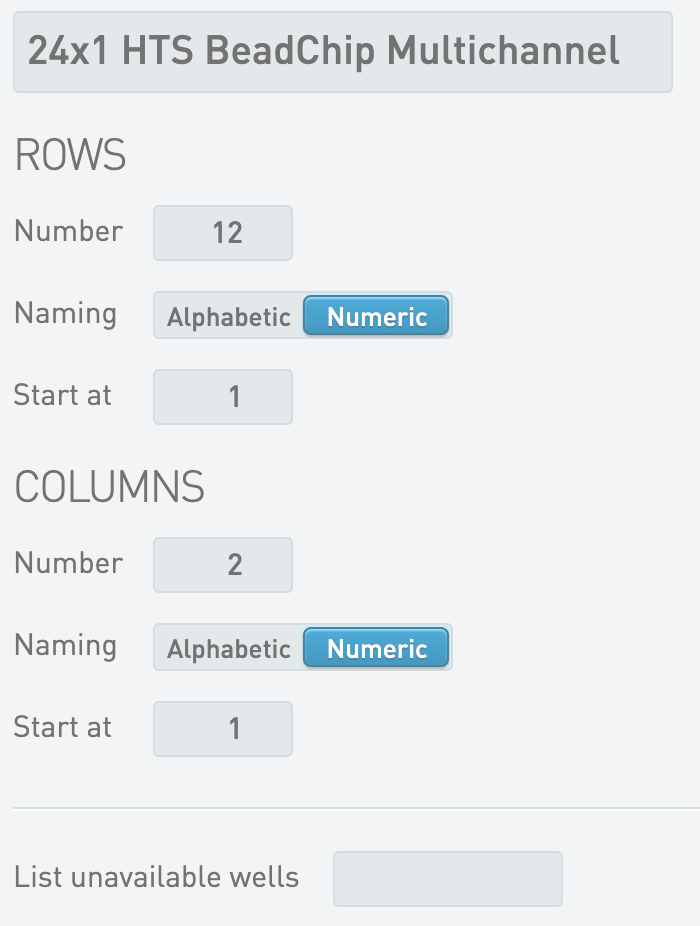Click the Naming label under ROWS
700x926 pixels.
pos(65,314)
